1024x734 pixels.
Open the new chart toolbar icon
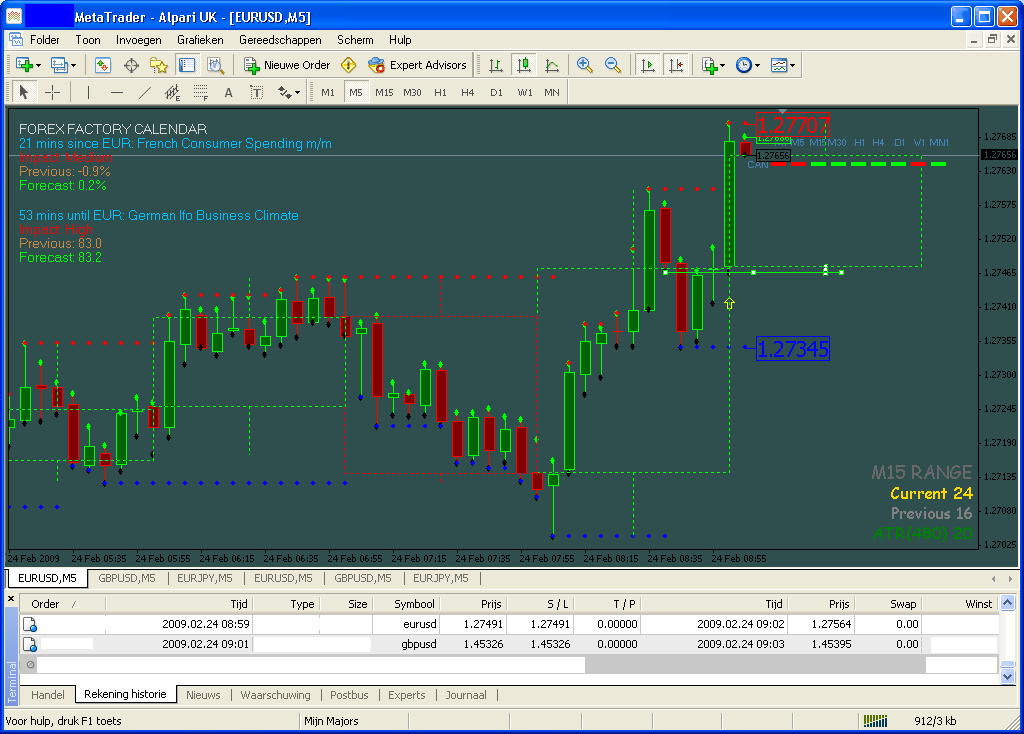click(x=24, y=65)
